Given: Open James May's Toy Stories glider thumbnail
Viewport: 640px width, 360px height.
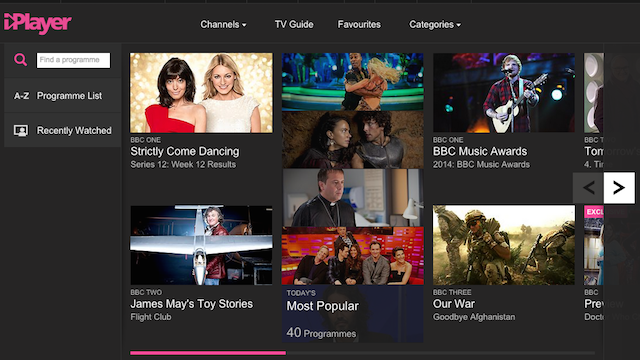Looking at the screenshot, I should pos(201,245).
